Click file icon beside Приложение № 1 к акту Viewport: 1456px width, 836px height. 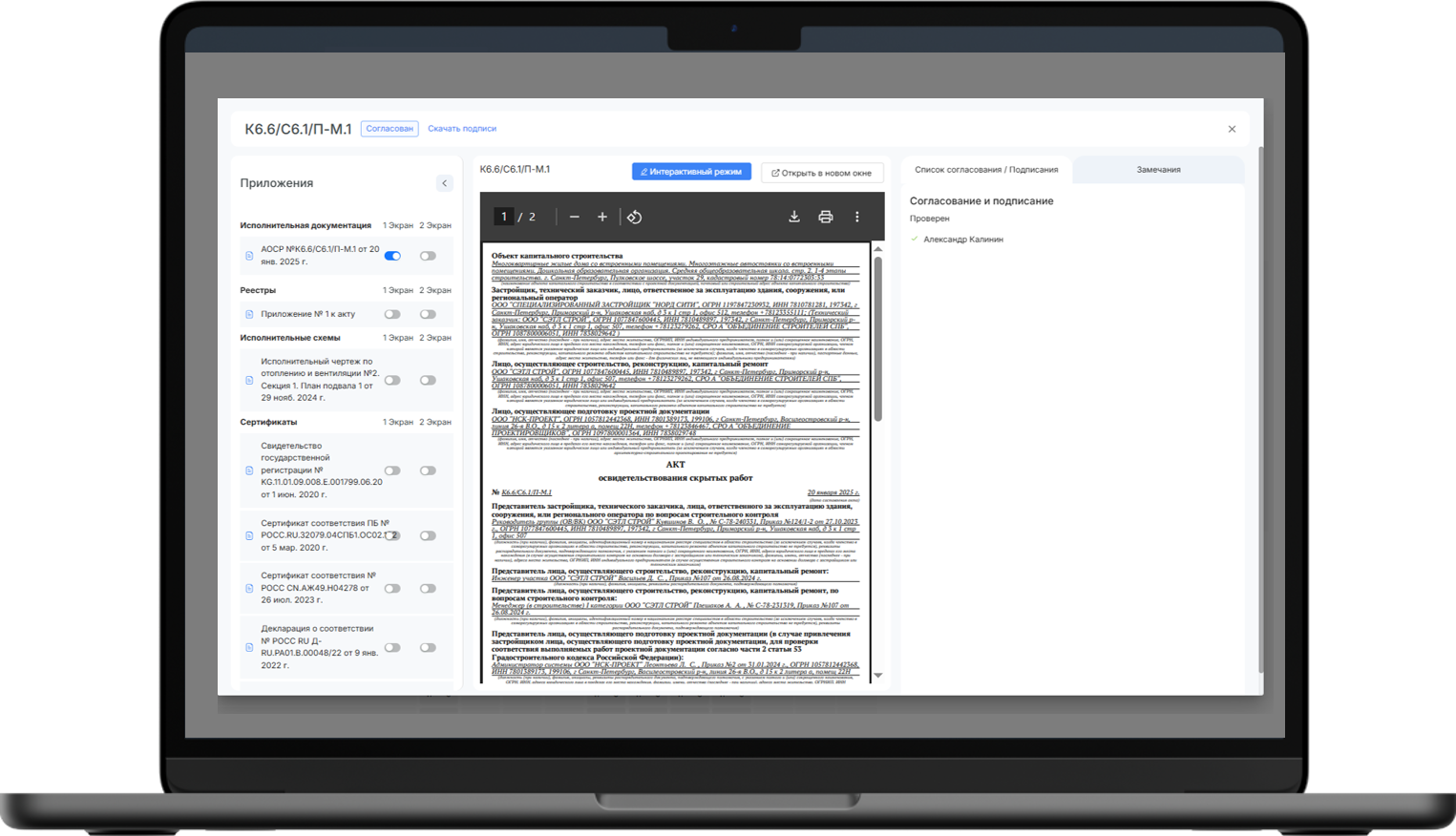coord(249,314)
